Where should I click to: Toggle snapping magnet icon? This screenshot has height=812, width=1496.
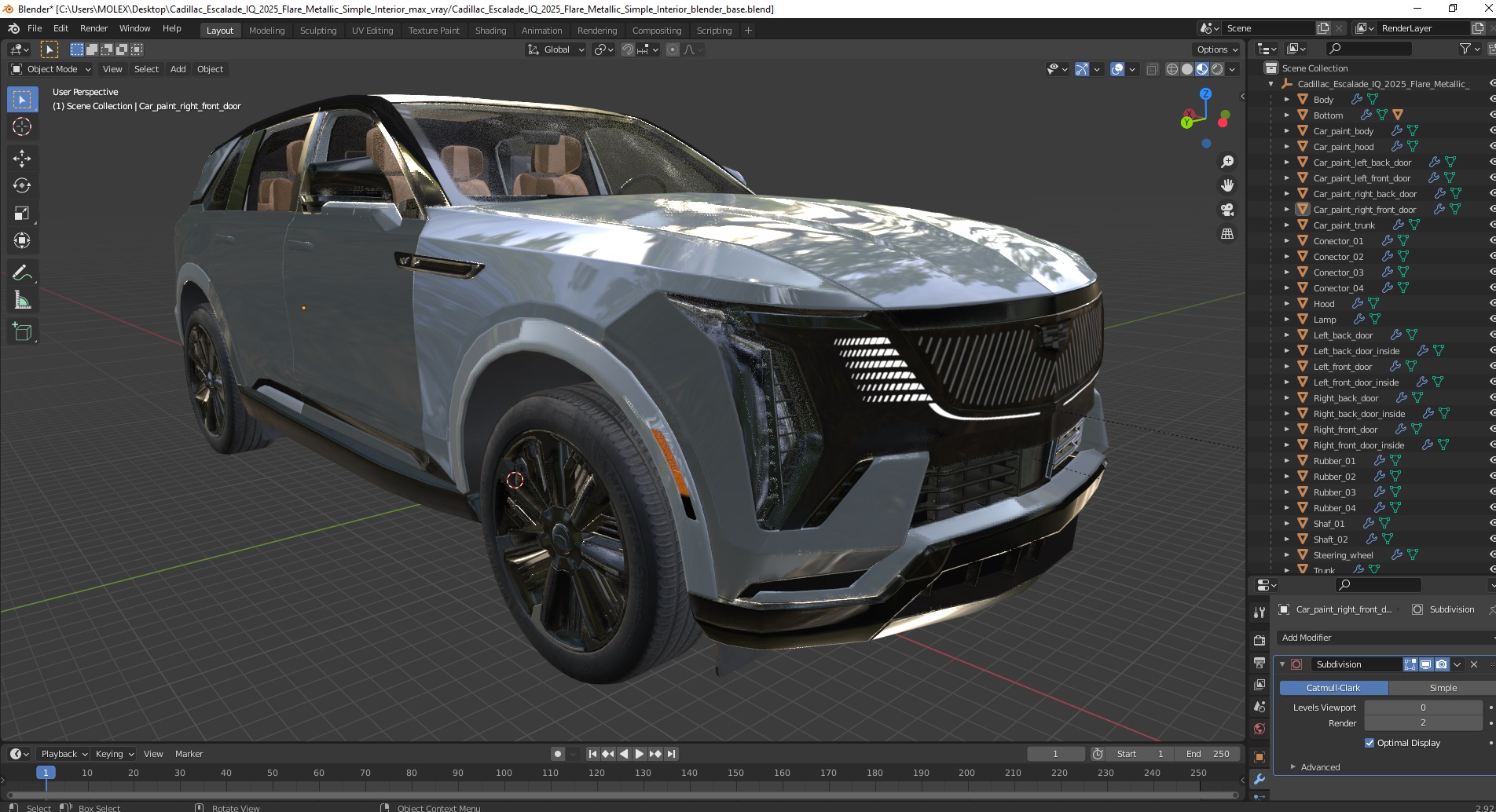[x=628, y=49]
